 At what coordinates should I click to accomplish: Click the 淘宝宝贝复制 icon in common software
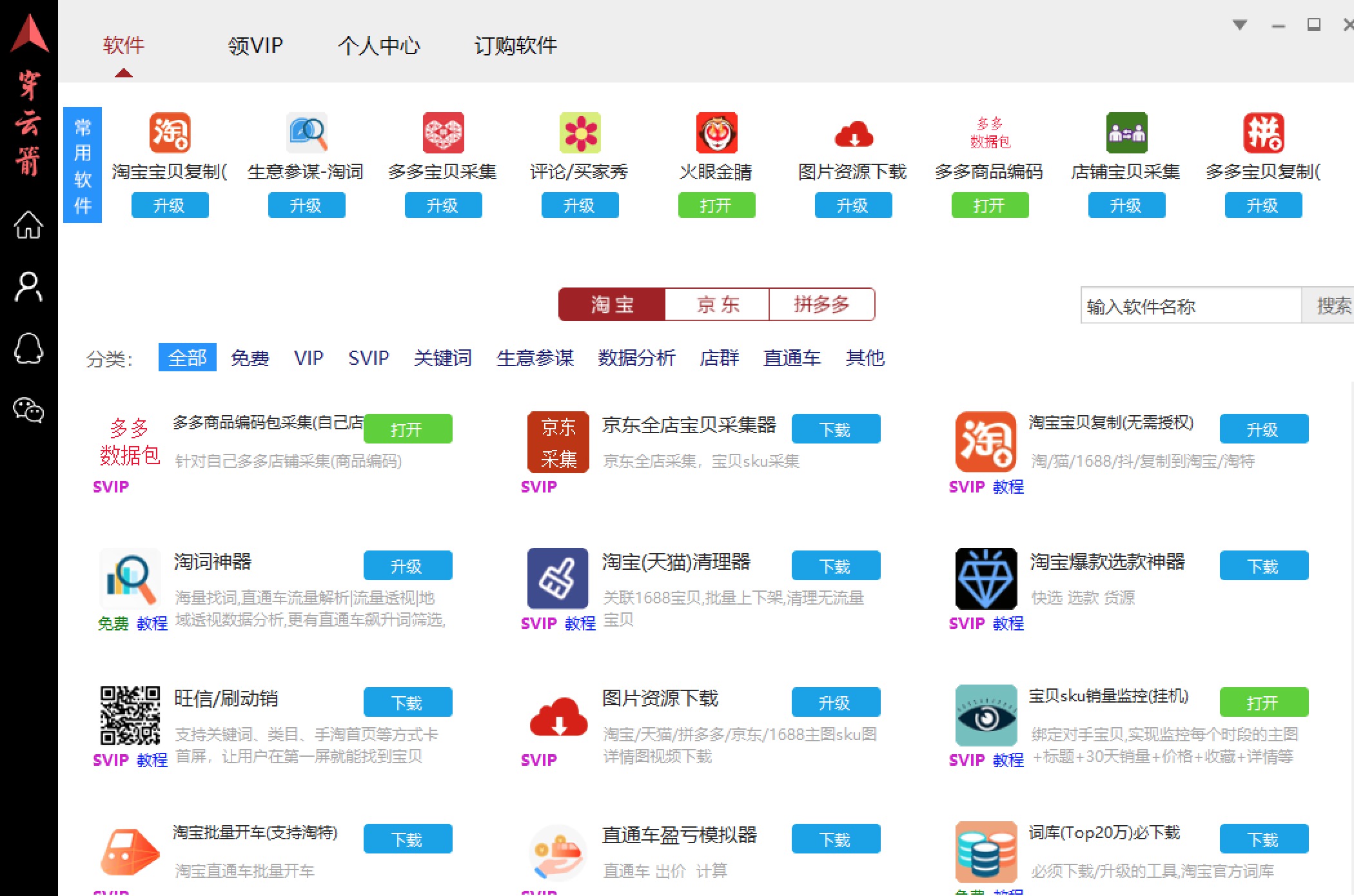[170, 133]
